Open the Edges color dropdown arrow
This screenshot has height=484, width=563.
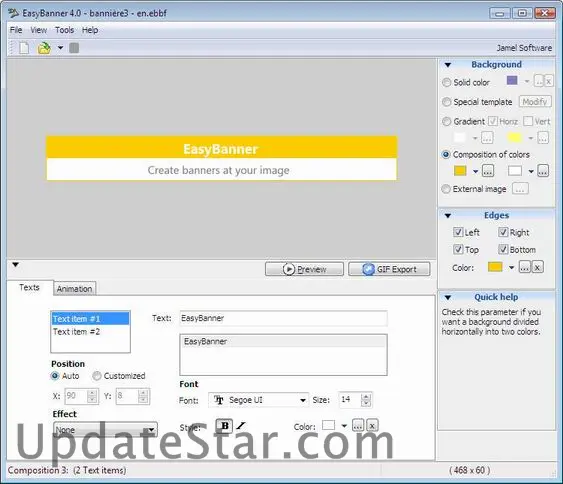pos(511,268)
